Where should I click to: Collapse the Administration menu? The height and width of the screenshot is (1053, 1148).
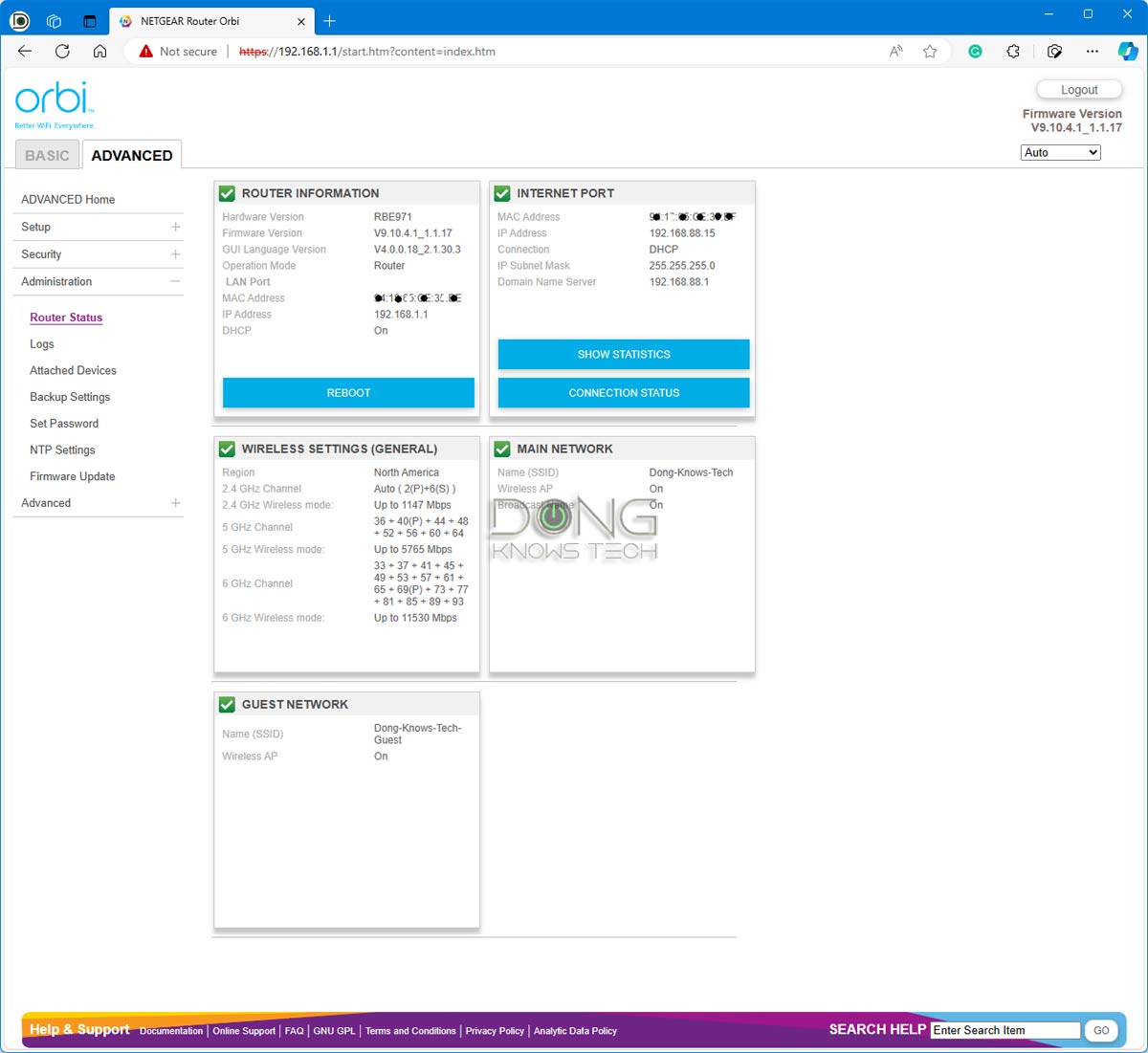point(175,281)
